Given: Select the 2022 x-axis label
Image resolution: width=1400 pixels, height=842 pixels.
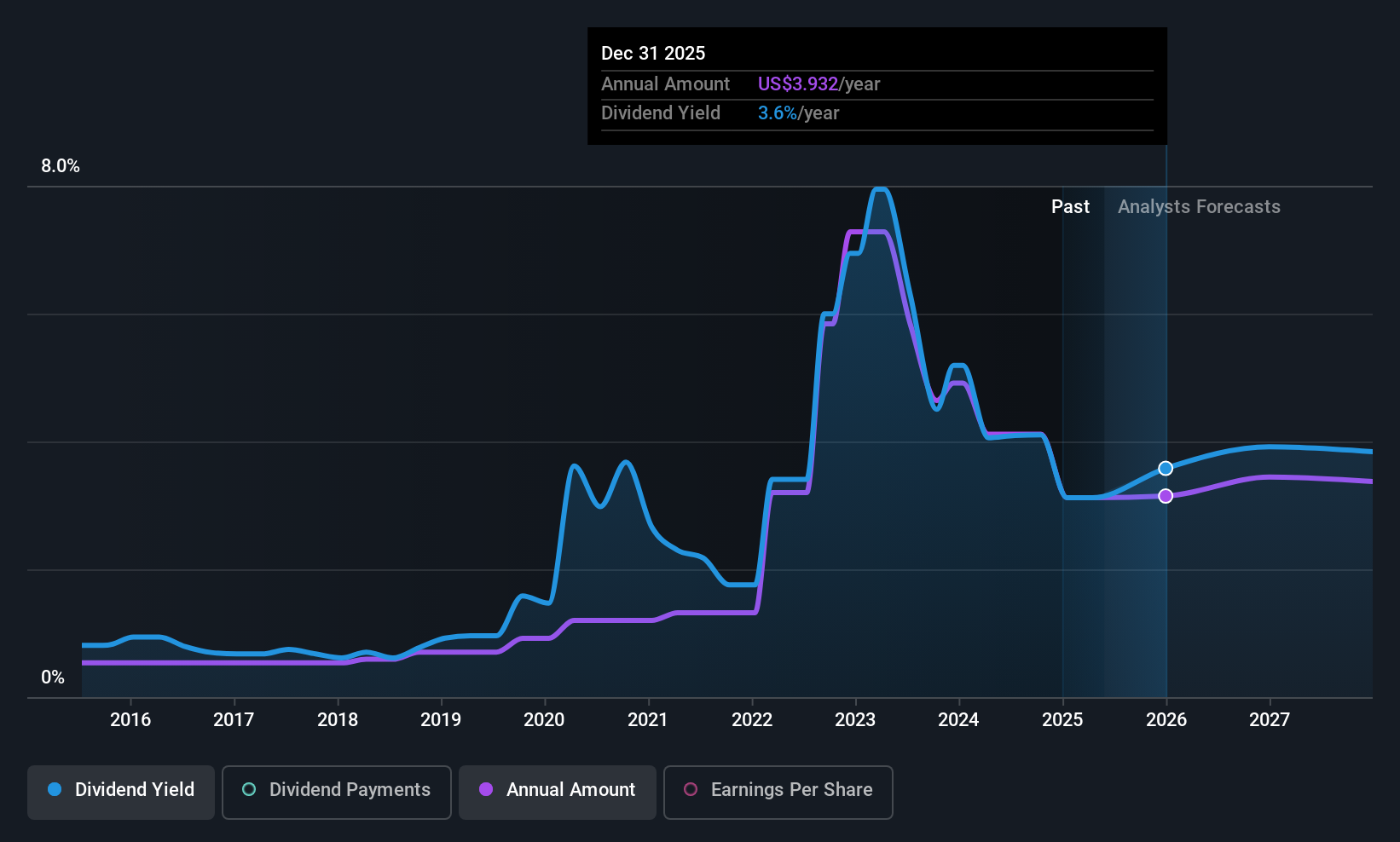Looking at the screenshot, I should 752,720.
